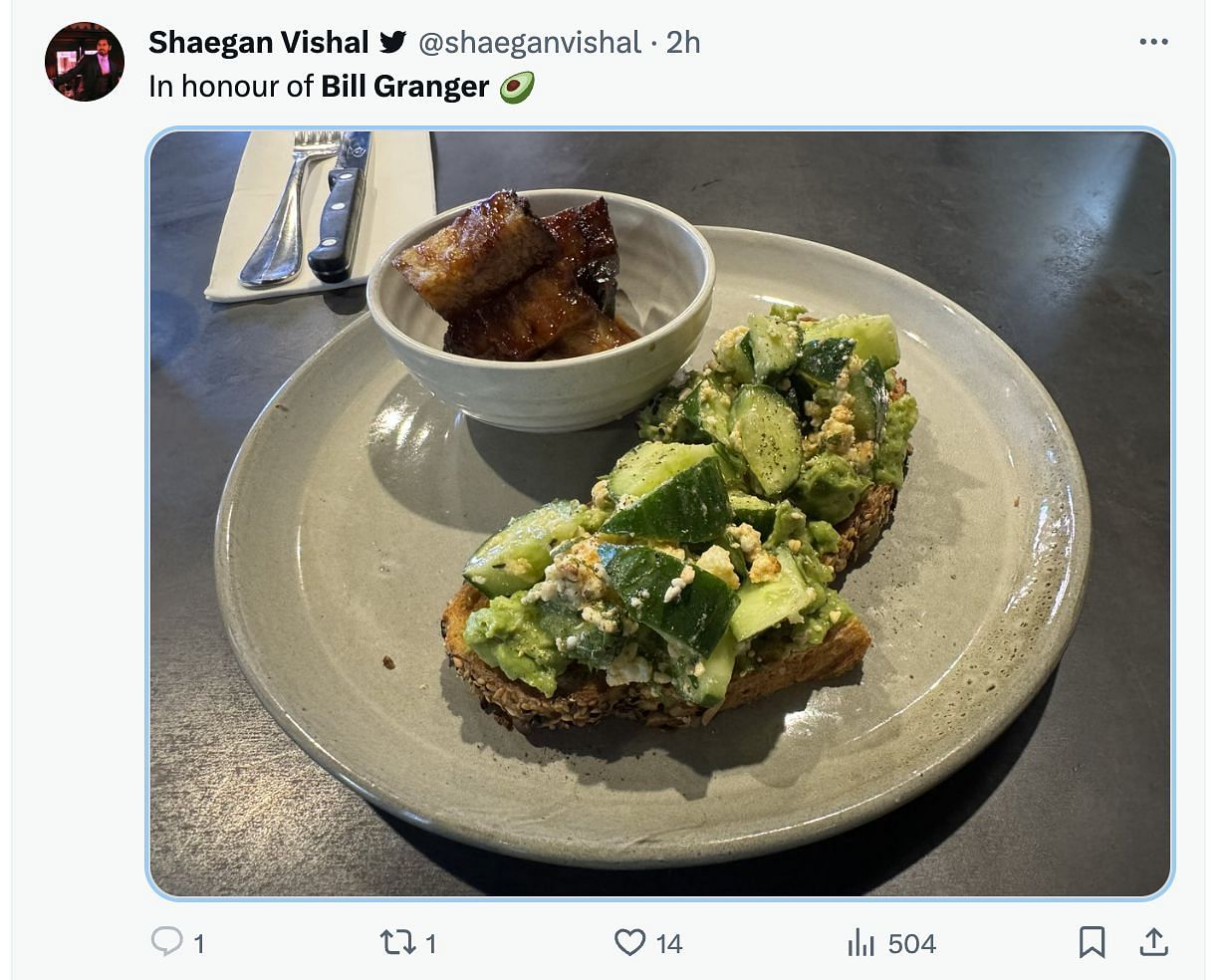The width and height of the screenshot is (1231, 980).
Task: Click the bold Bill Granger text
Action: point(404,87)
